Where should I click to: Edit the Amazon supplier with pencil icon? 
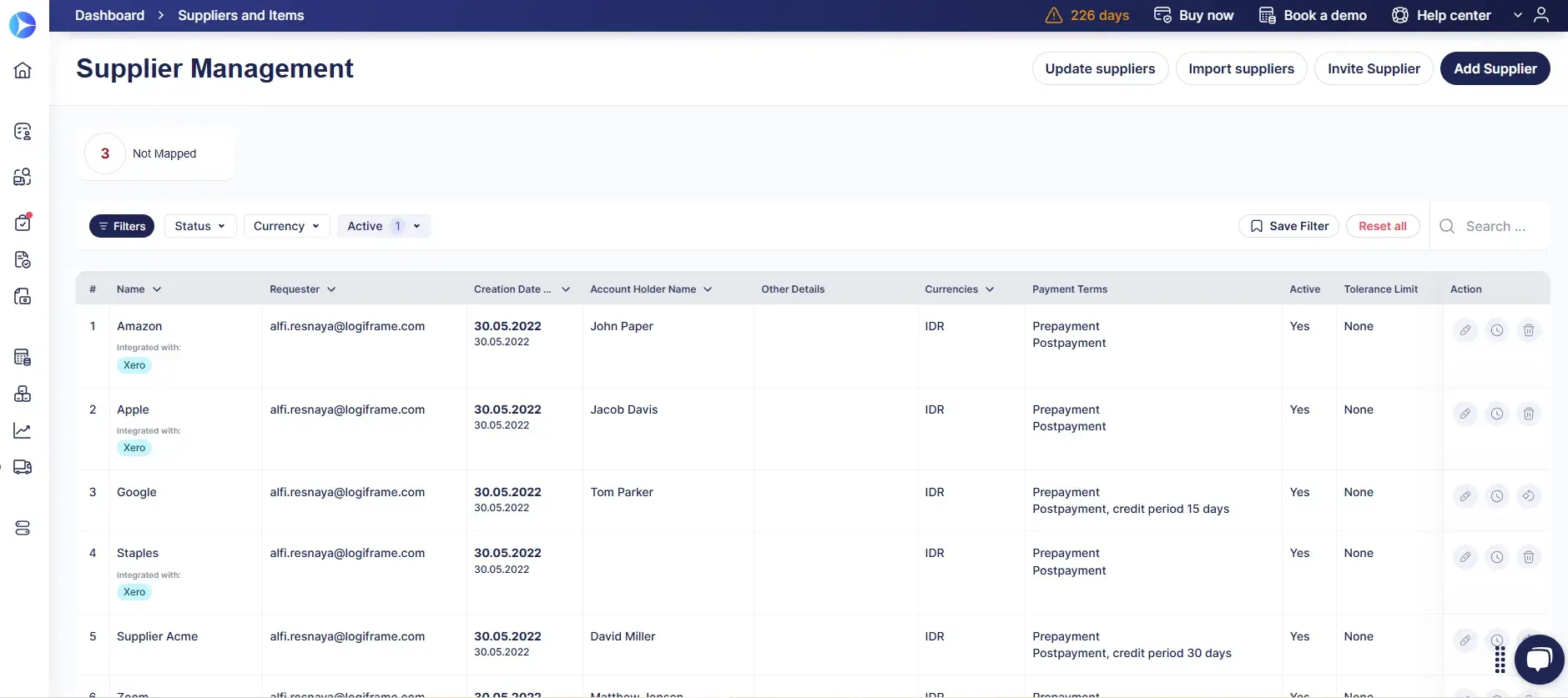[1465, 330]
